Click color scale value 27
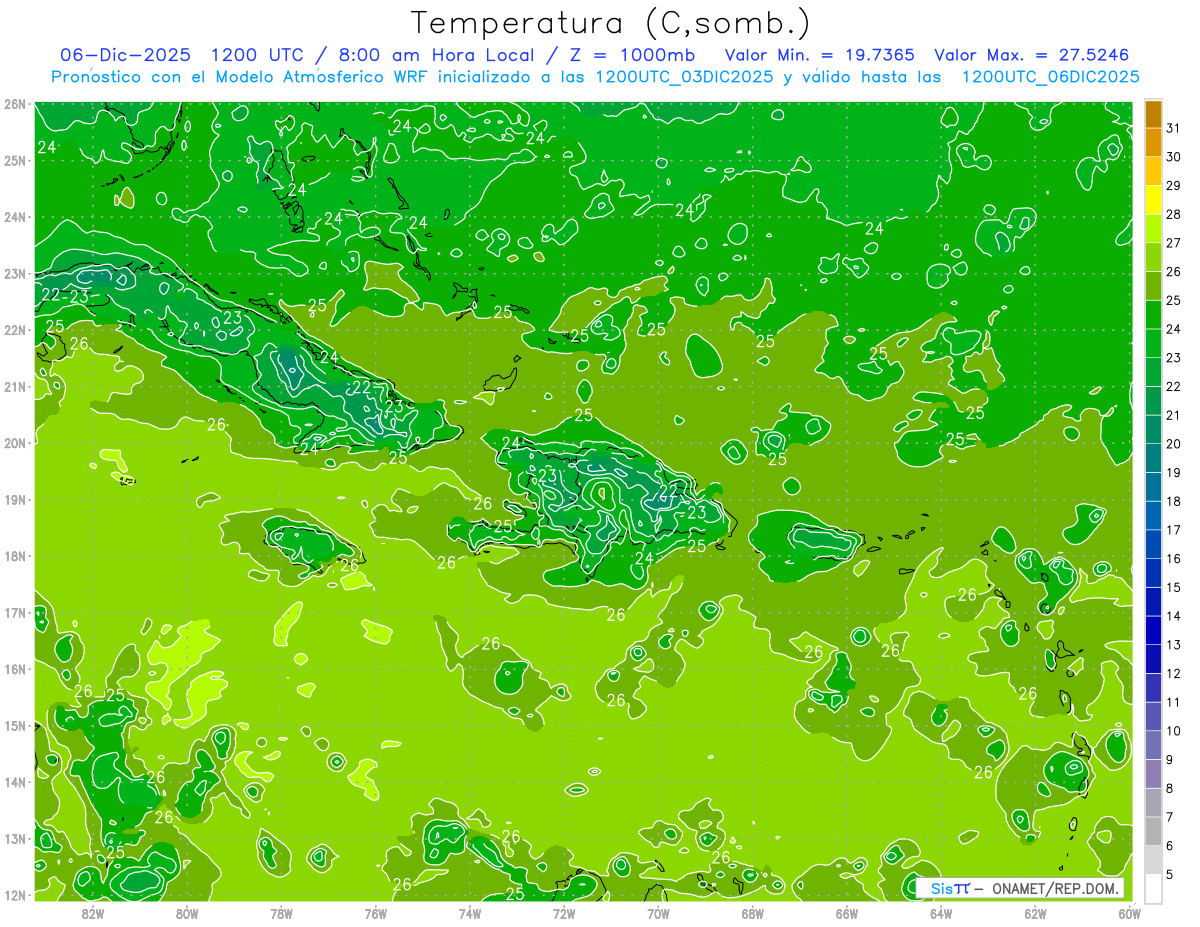This screenshot has height=927, width=1200. (1174, 243)
